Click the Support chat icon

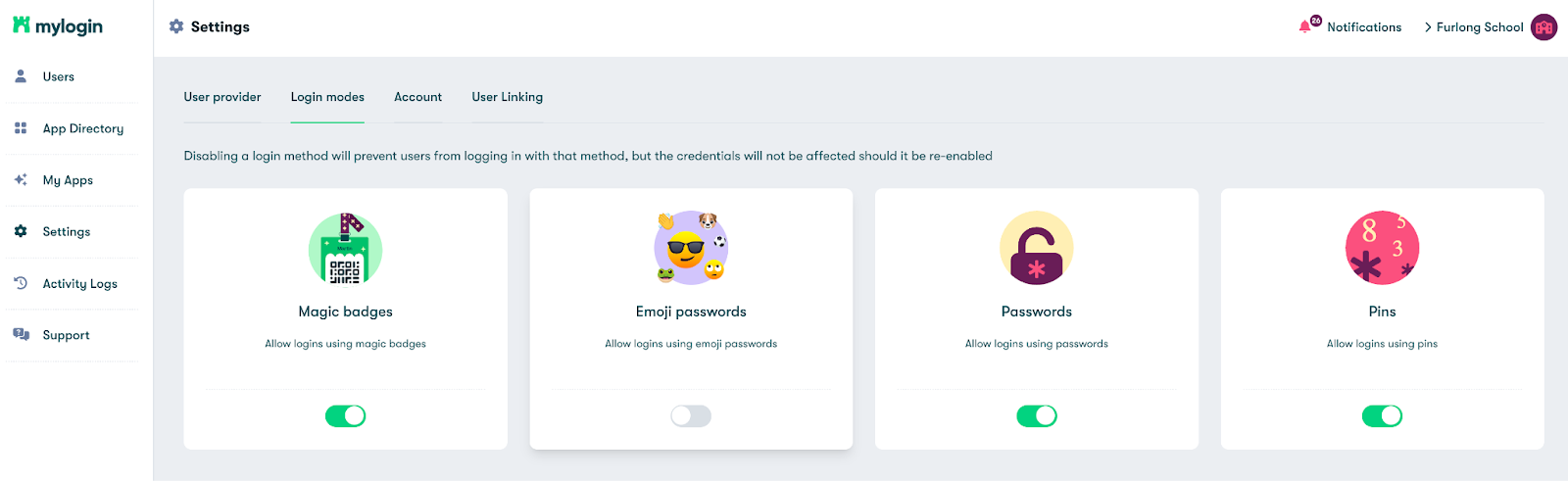click(x=21, y=334)
